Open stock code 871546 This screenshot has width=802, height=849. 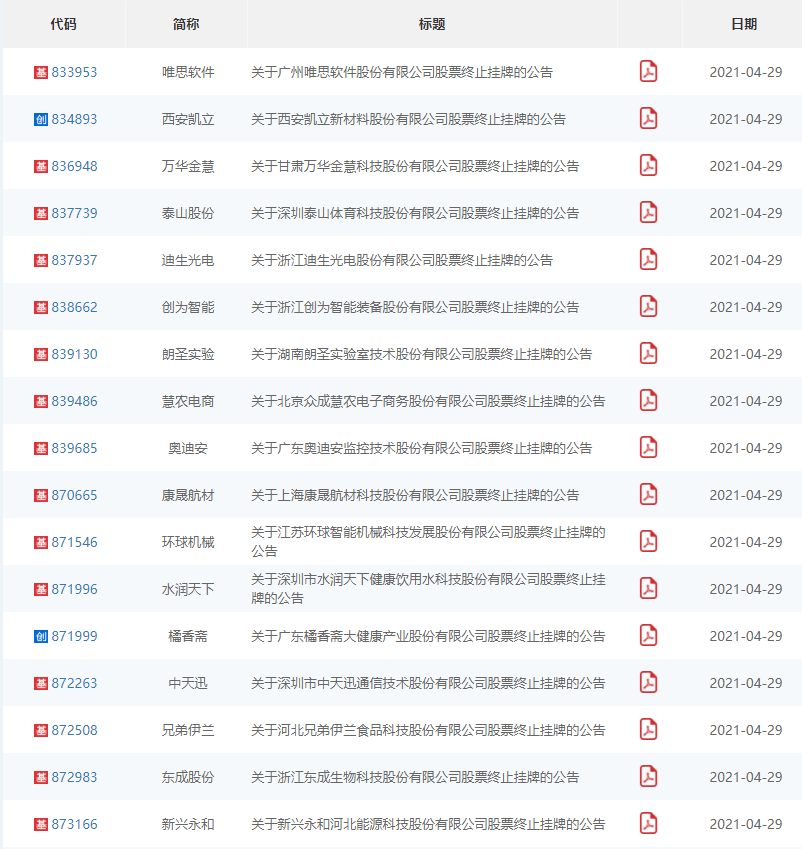(74, 543)
